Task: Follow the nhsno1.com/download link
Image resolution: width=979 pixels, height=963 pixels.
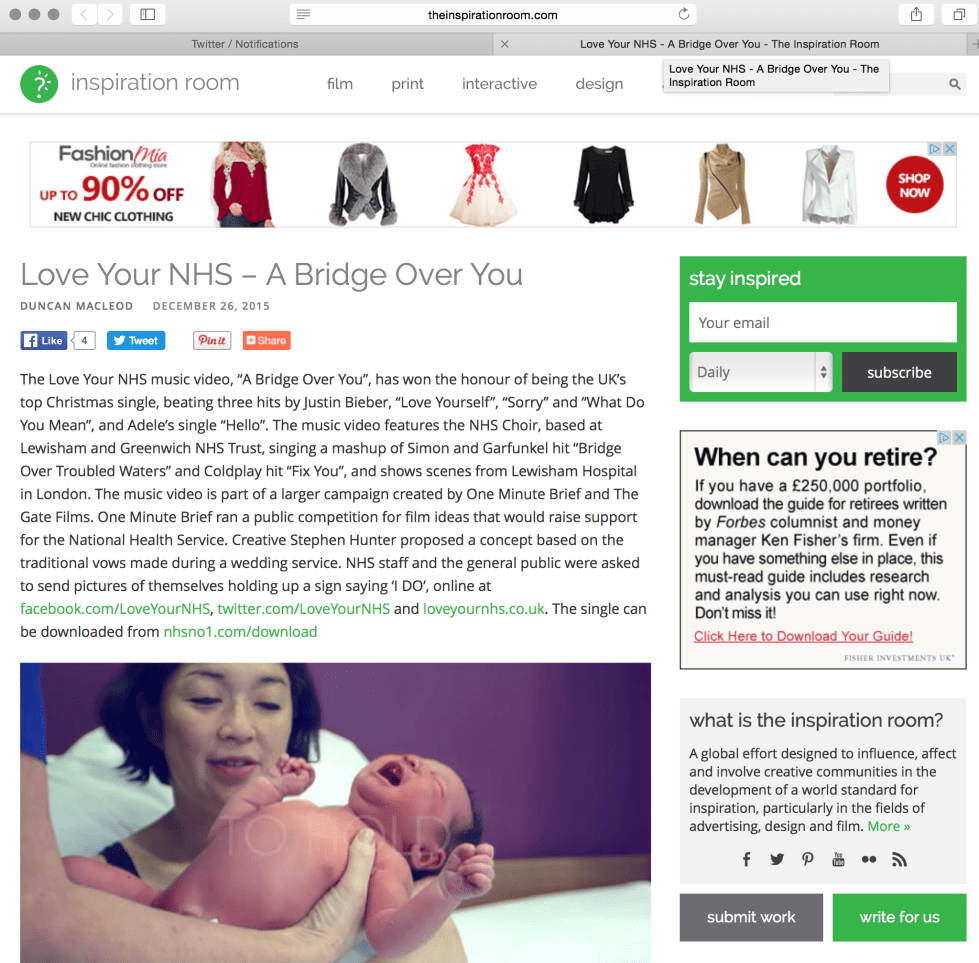Action: click(x=240, y=631)
